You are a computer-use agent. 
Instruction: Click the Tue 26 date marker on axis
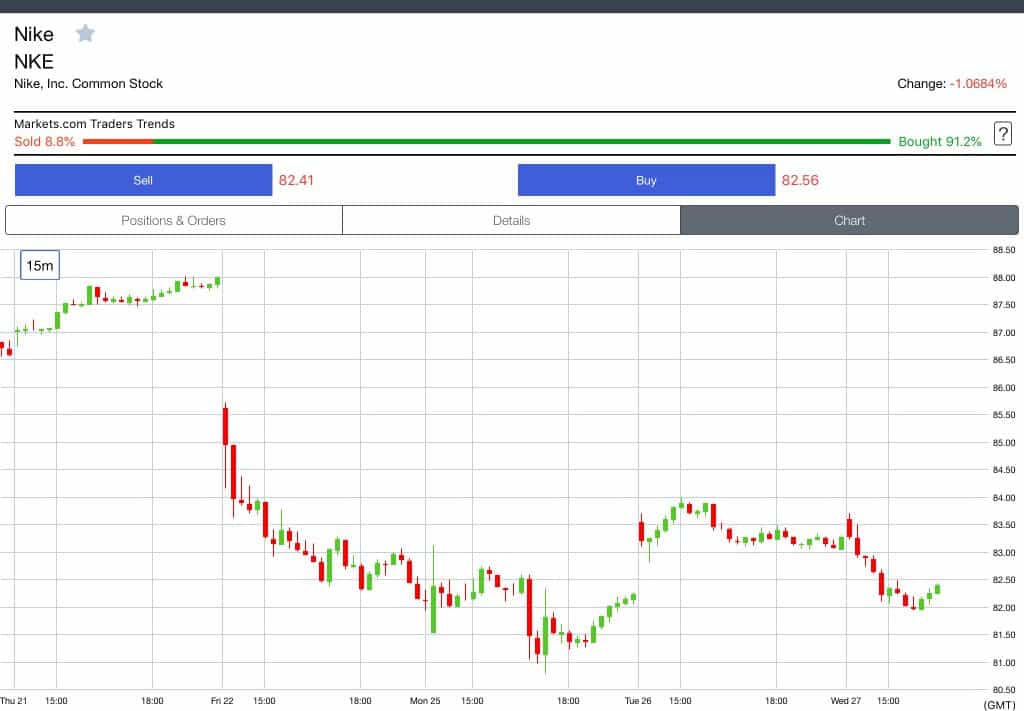(x=637, y=701)
